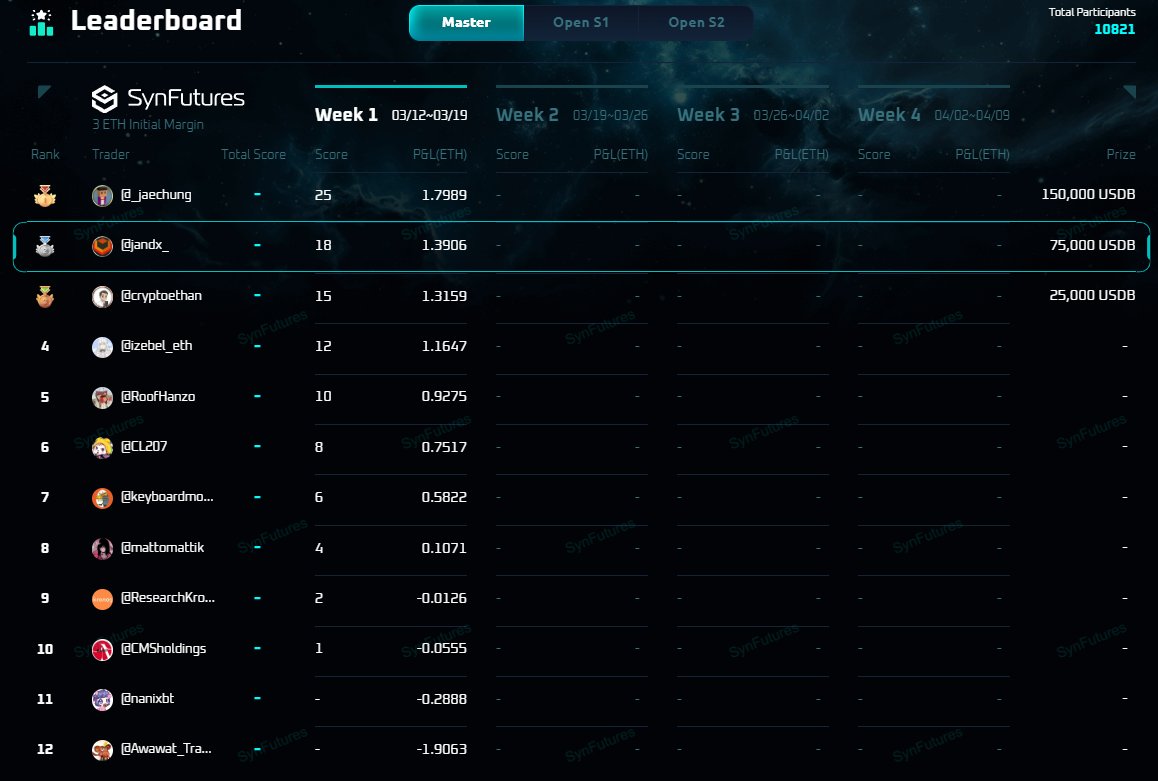Viewport: 1158px width, 781px height.
Task: Click P&L value 1.1647
Action: pos(444,346)
